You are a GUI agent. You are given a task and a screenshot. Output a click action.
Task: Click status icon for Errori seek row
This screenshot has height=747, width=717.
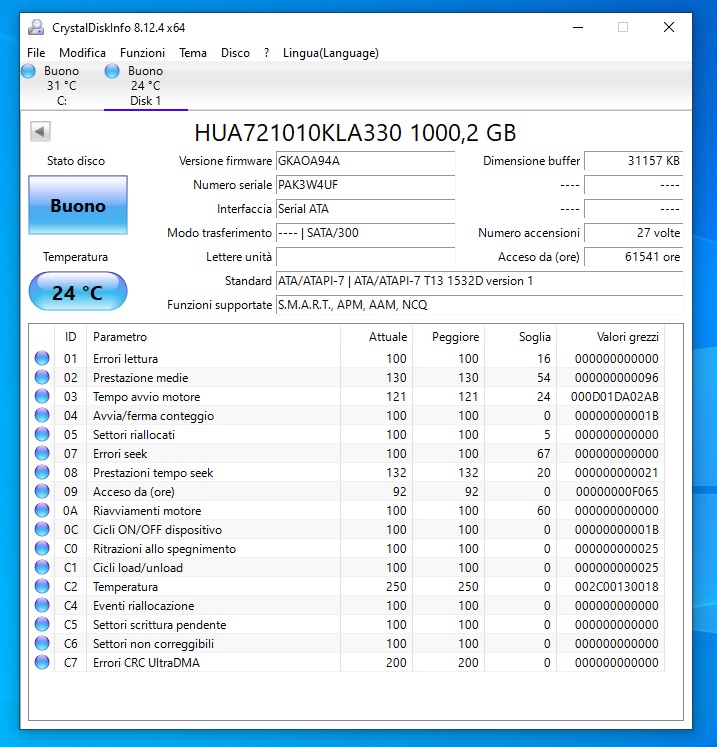tap(42, 454)
